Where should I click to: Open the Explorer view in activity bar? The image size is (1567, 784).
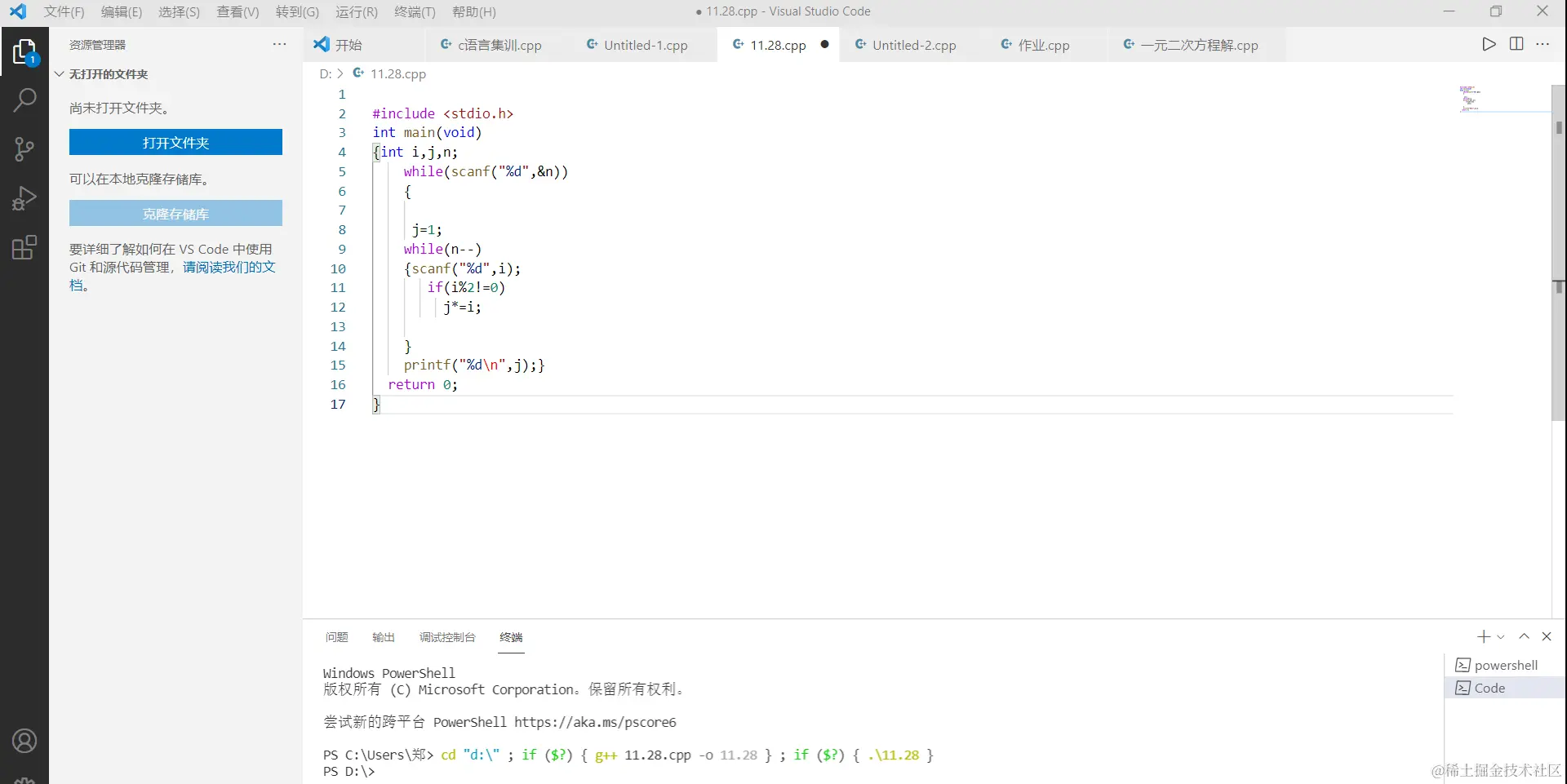(x=24, y=52)
